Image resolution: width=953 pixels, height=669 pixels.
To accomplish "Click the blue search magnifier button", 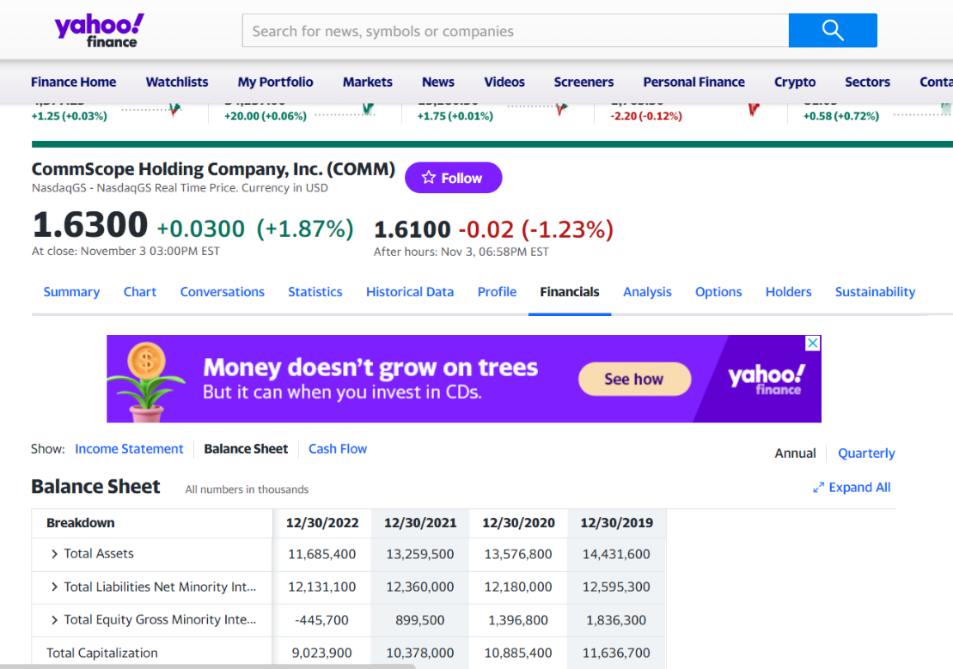I will 833,30.
